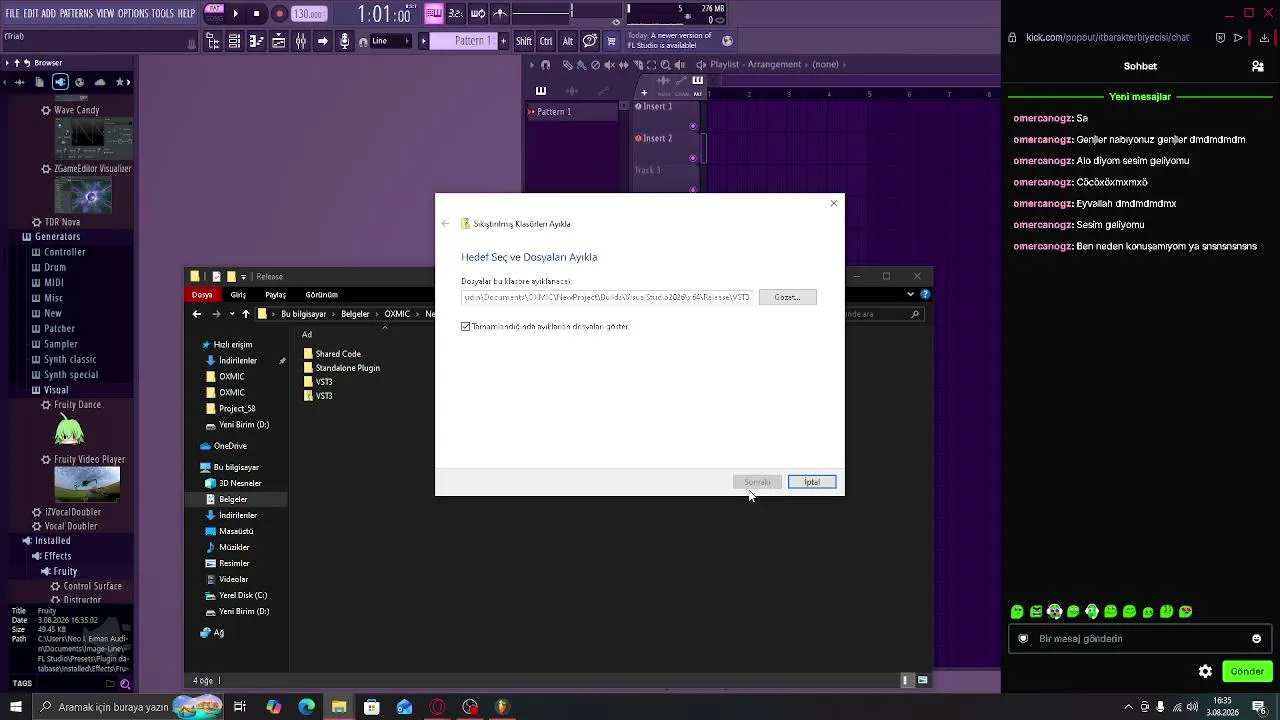
Task: Open the starred favorites tab in Browser
Action: [x=122, y=82]
